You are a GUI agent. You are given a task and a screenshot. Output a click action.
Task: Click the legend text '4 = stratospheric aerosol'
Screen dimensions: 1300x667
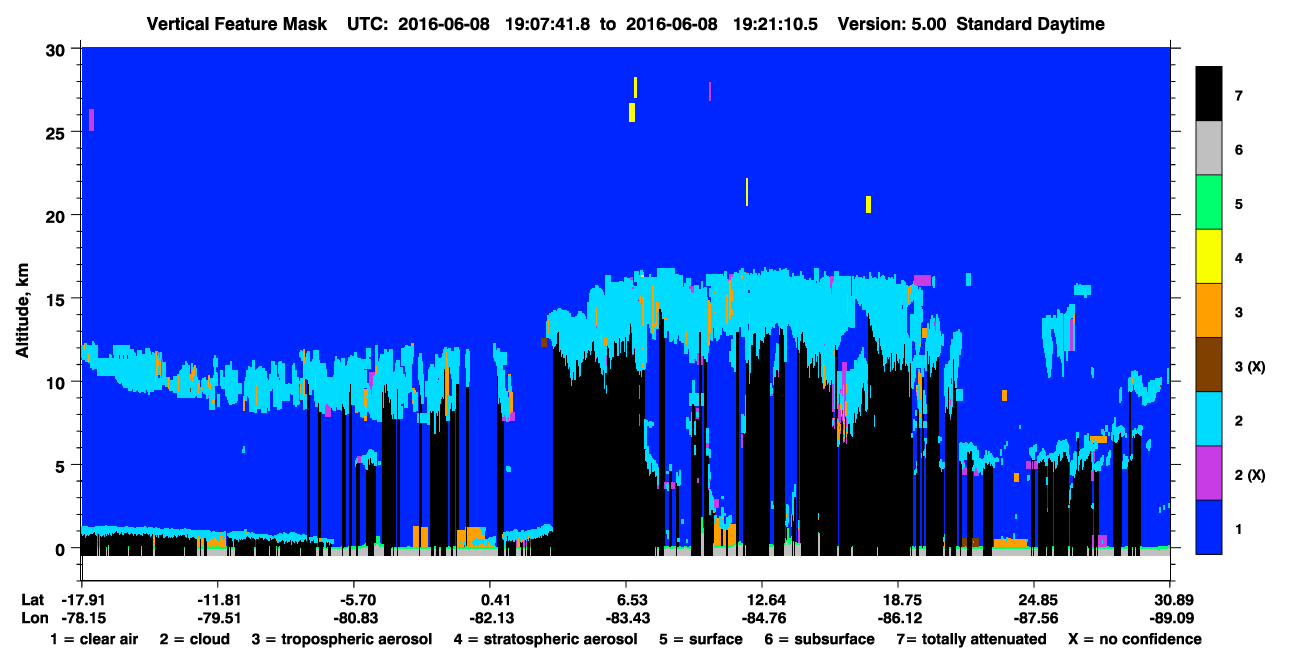pos(545,639)
